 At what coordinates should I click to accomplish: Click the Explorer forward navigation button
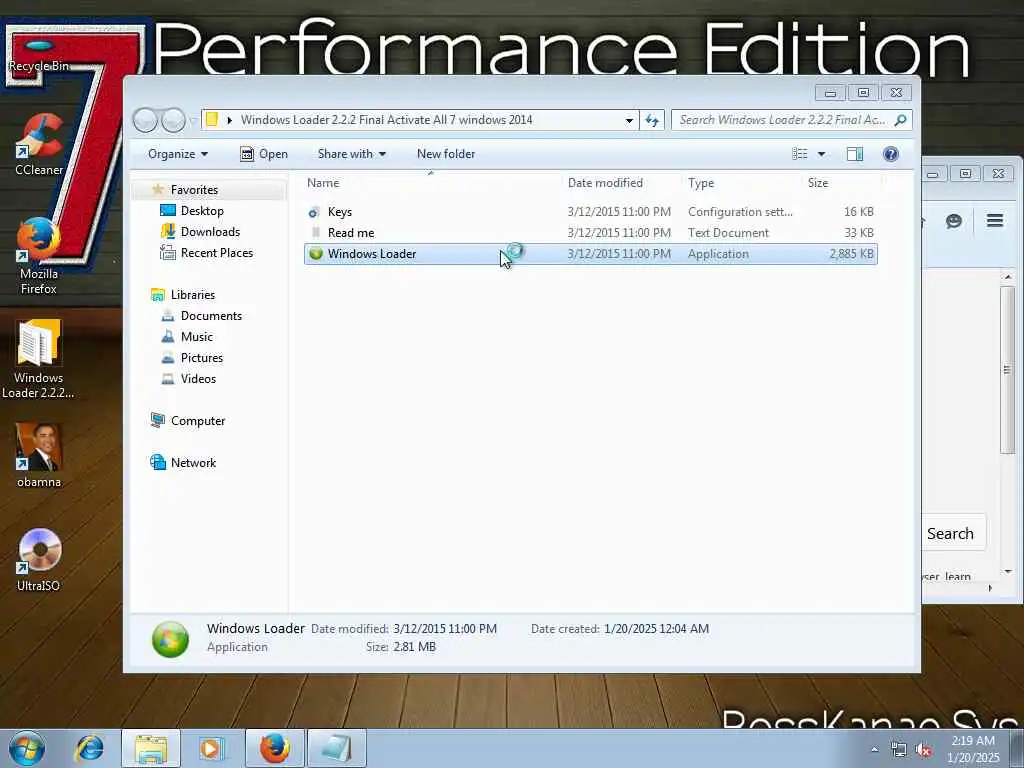[173, 120]
